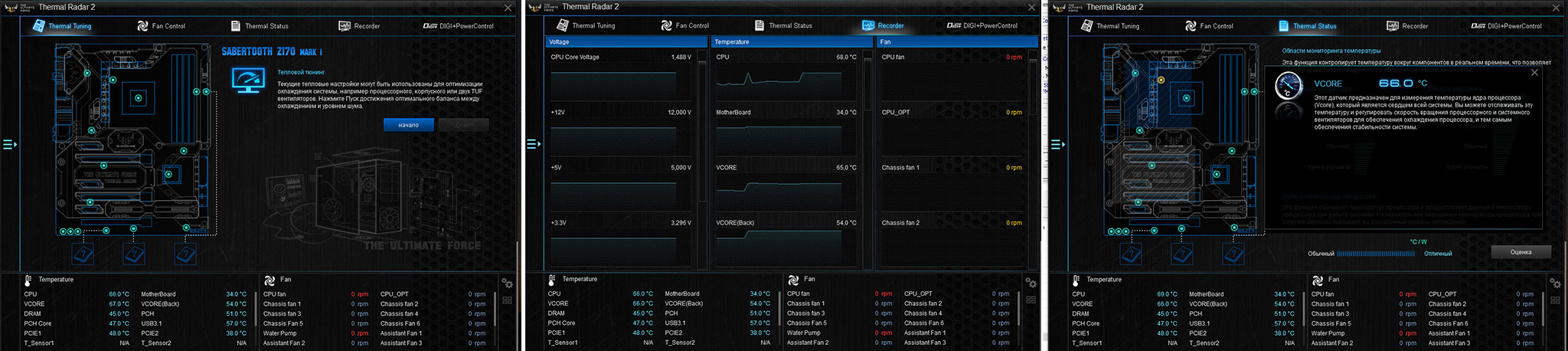This screenshot has width=1568, height=351.
Task: Click thermometer icon beside Temperature in left window
Action: point(28,280)
